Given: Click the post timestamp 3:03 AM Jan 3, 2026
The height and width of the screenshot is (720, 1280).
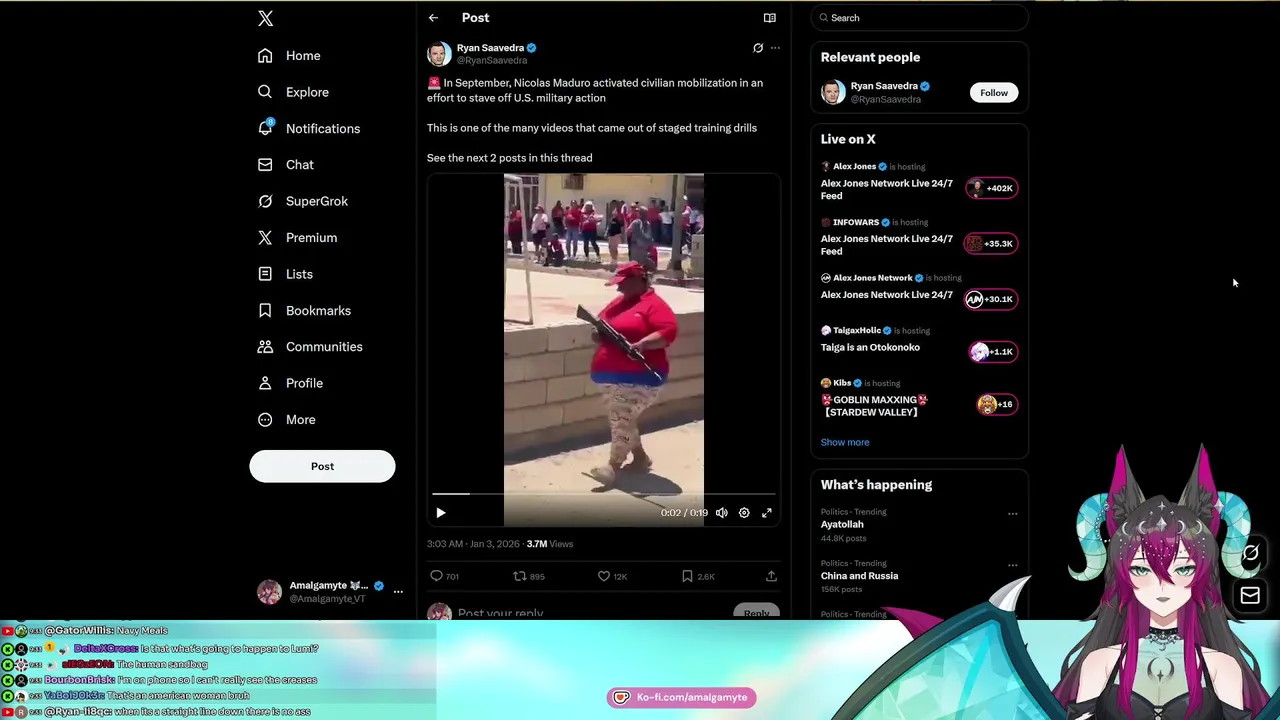Looking at the screenshot, I should point(473,544).
